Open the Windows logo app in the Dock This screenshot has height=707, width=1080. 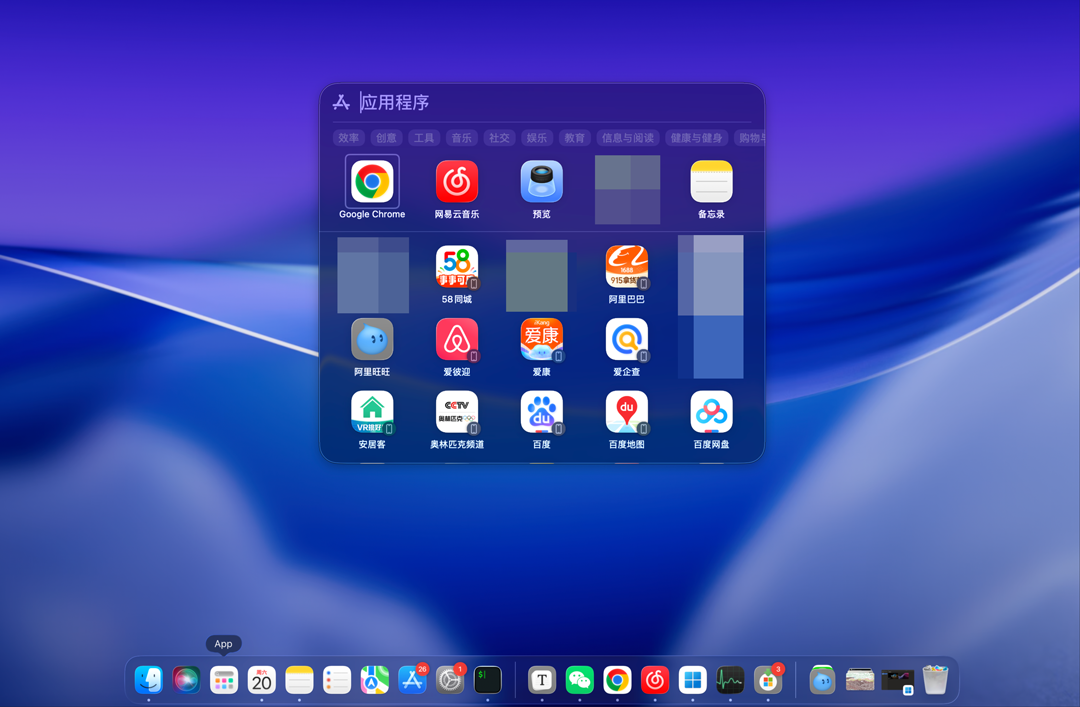click(x=693, y=680)
